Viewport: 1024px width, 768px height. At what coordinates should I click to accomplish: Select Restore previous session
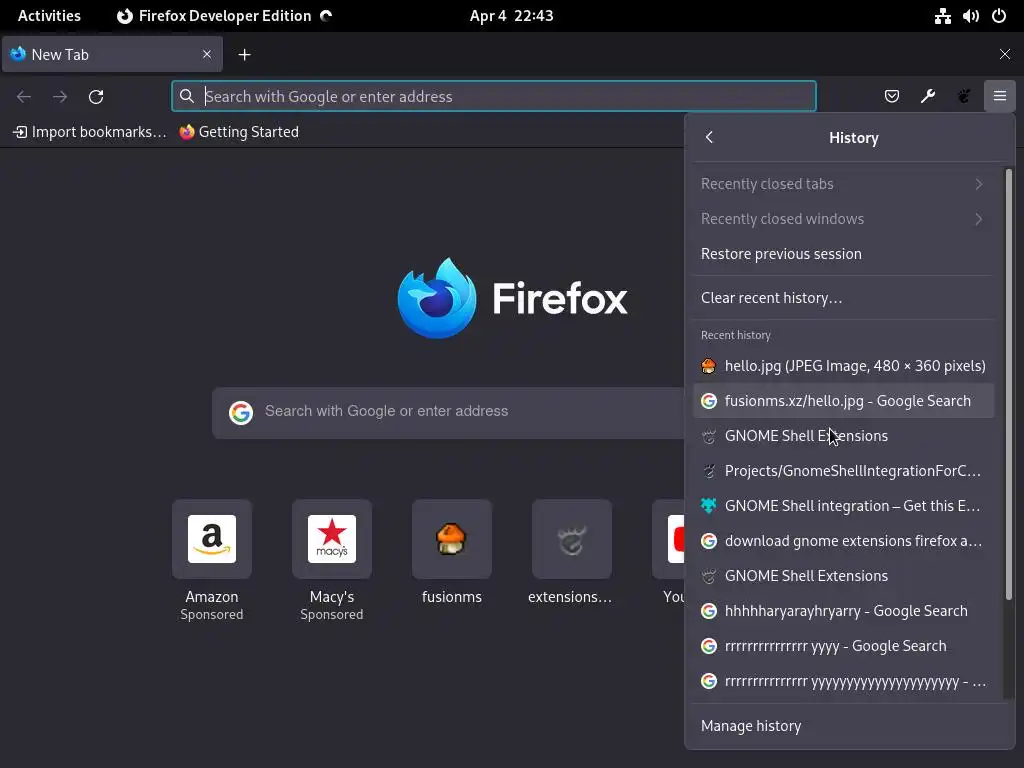pos(843,254)
